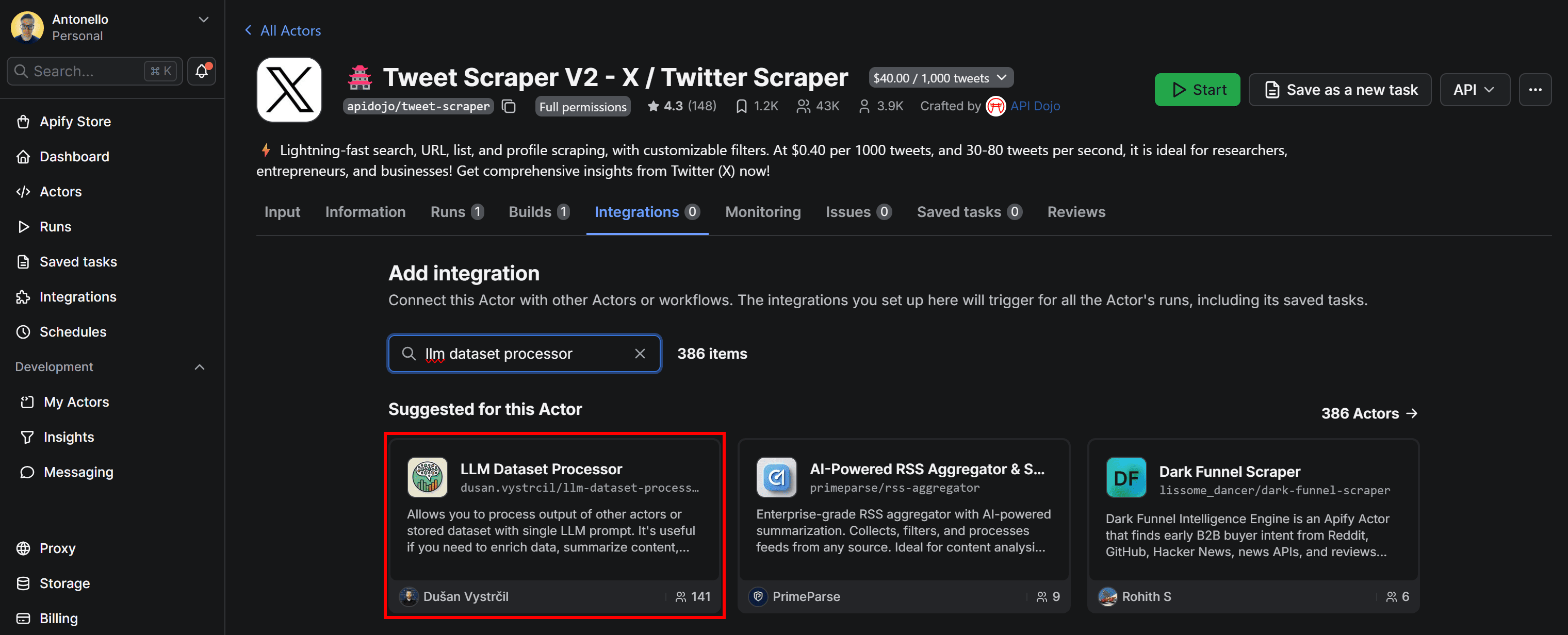Save the actor as a new task
Screen dimensions: 1568x635
[x=1340, y=89]
